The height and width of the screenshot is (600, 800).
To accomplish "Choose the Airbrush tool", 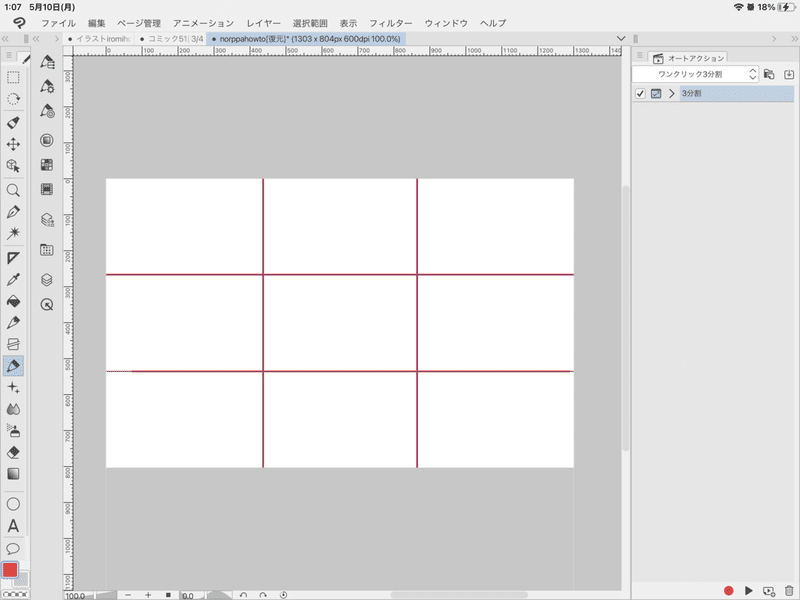I will click(13, 431).
